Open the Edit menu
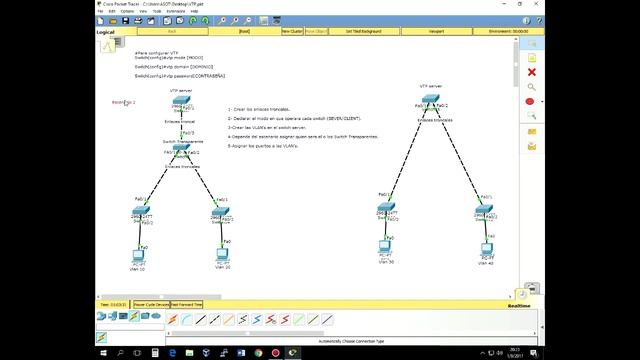640x360 pixels. click(112, 11)
